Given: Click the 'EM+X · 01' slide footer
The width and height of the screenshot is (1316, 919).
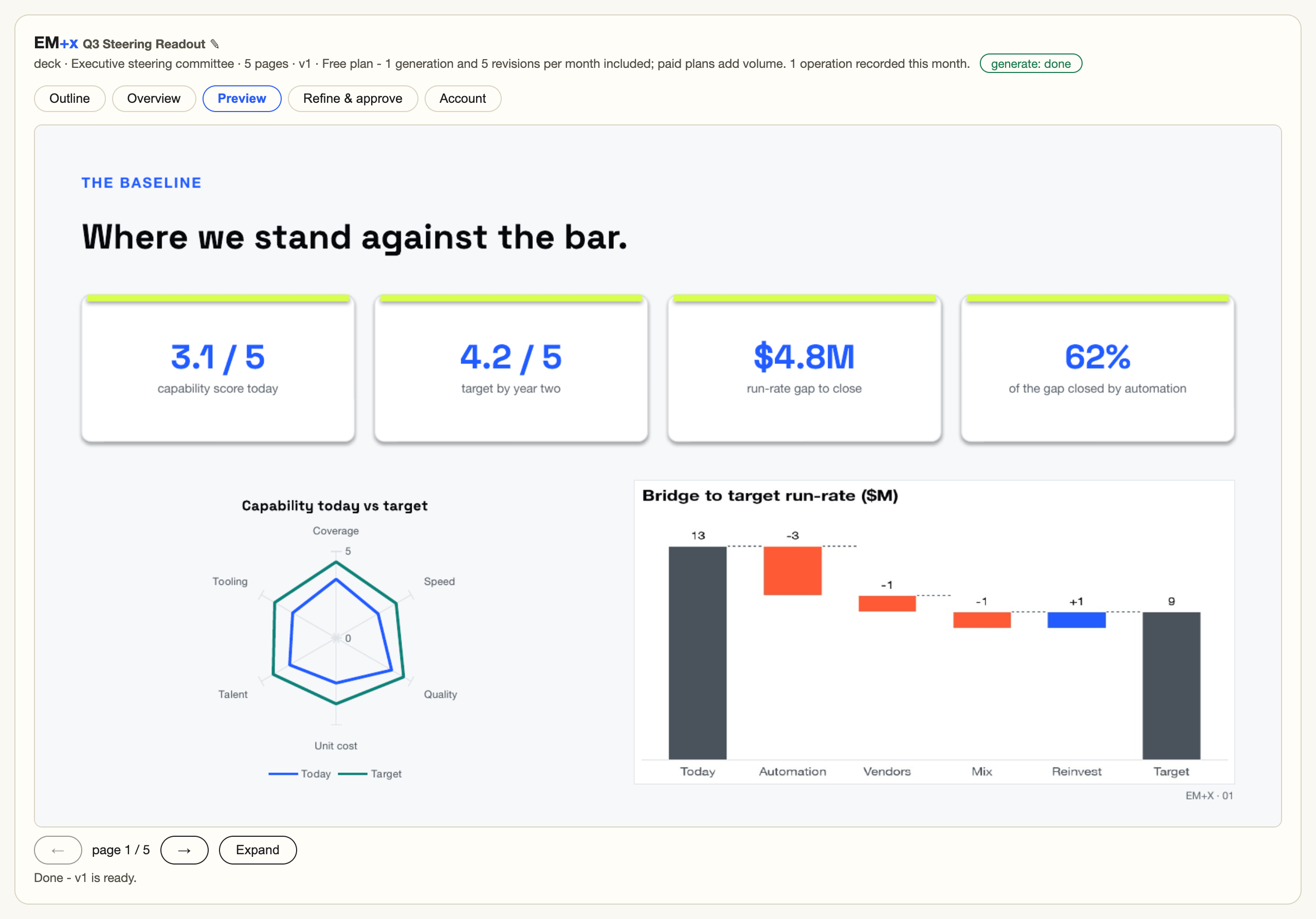Looking at the screenshot, I should (x=1210, y=796).
